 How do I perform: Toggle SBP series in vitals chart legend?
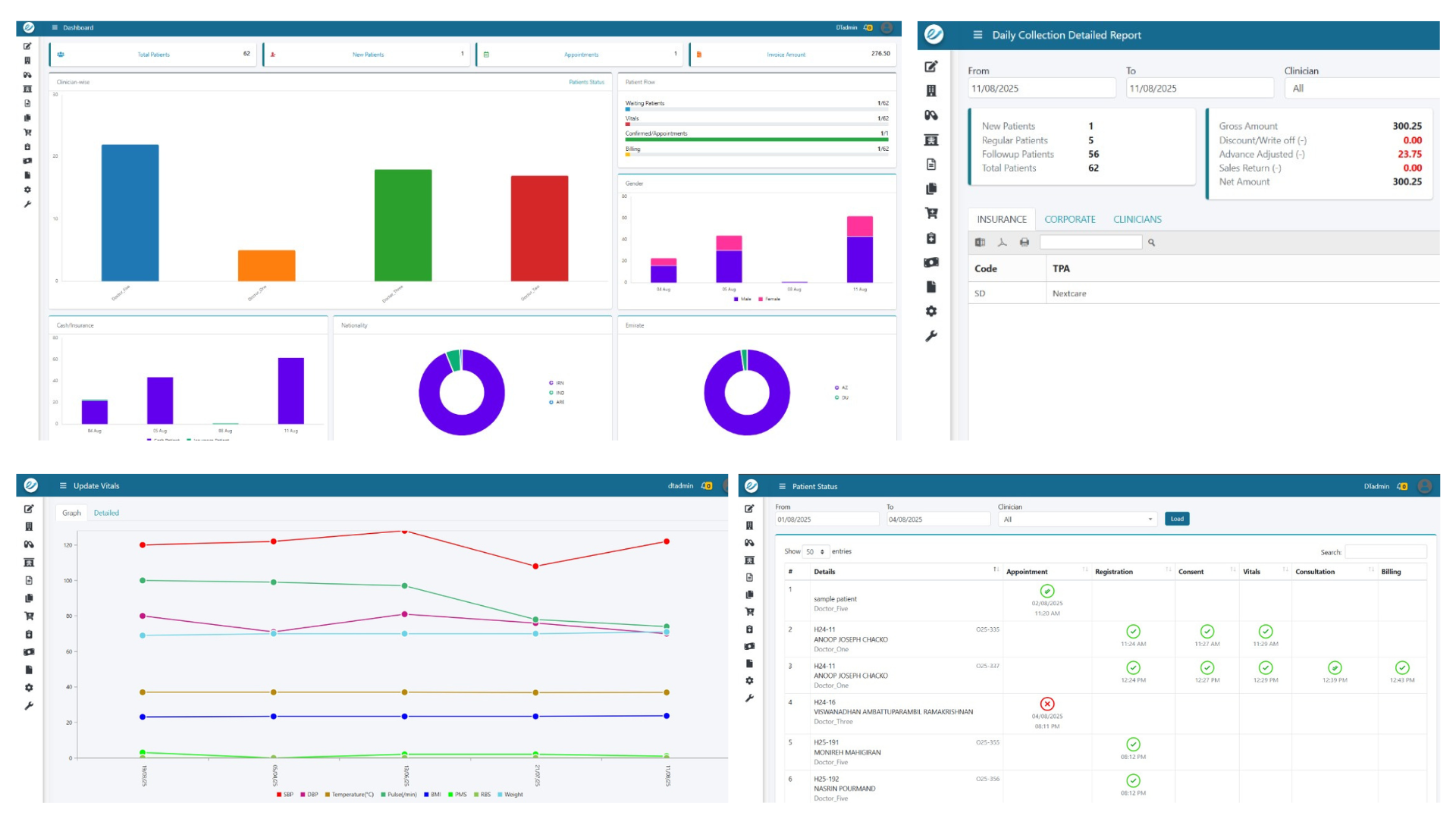(x=284, y=795)
